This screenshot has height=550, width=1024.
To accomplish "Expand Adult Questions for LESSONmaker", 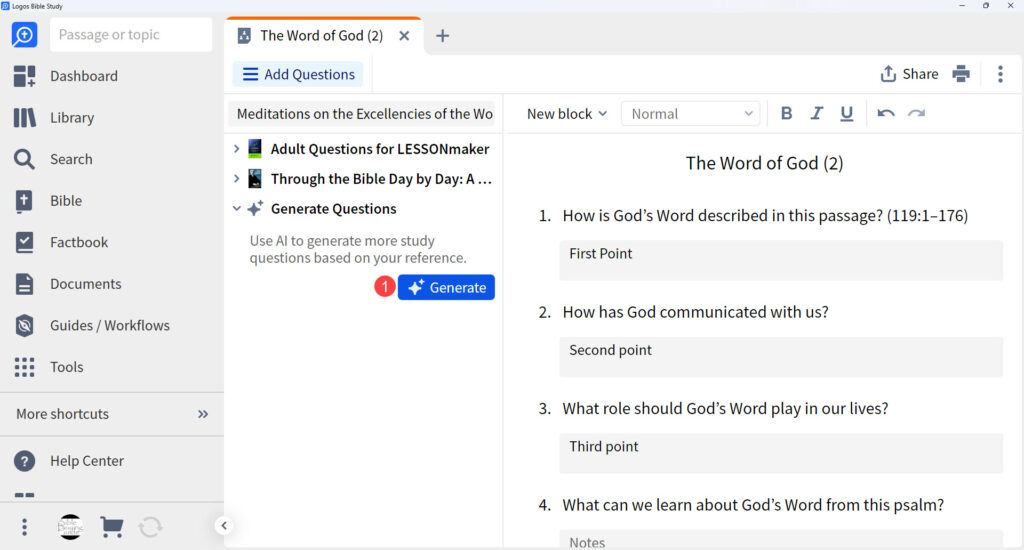I will (236, 149).
